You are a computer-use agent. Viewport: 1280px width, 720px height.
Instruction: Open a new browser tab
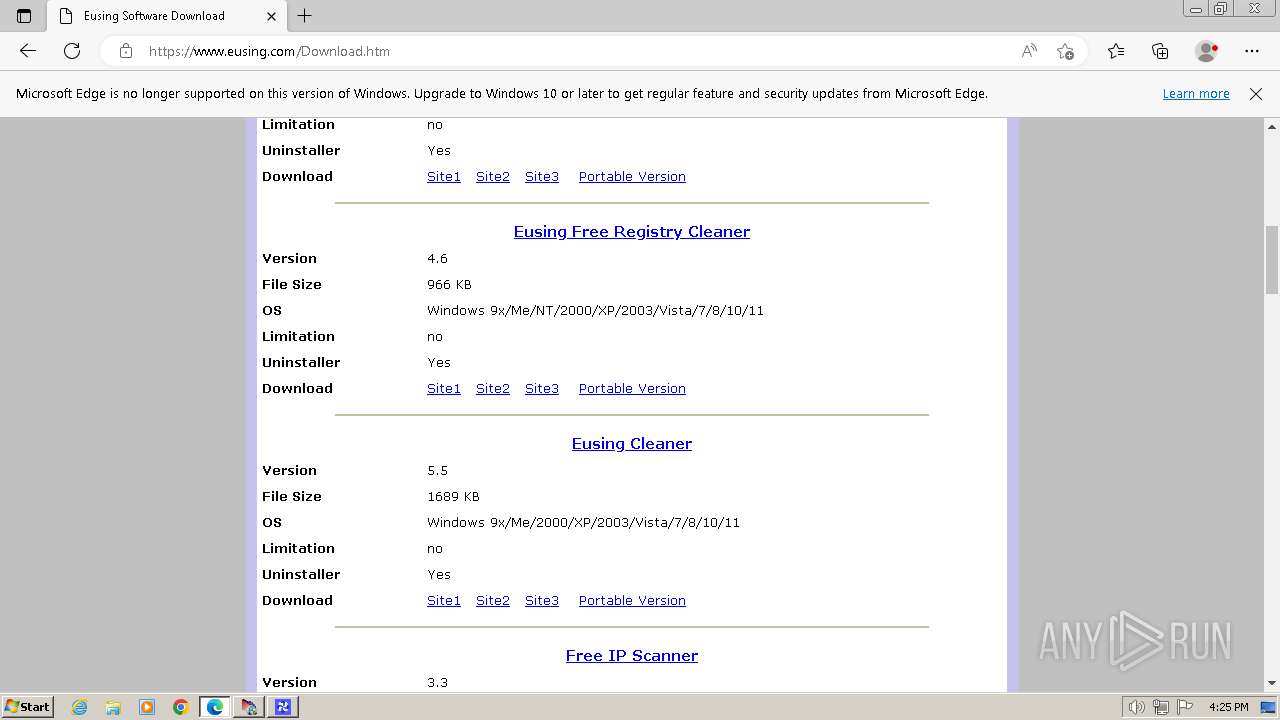pyautogui.click(x=305, y=16)
